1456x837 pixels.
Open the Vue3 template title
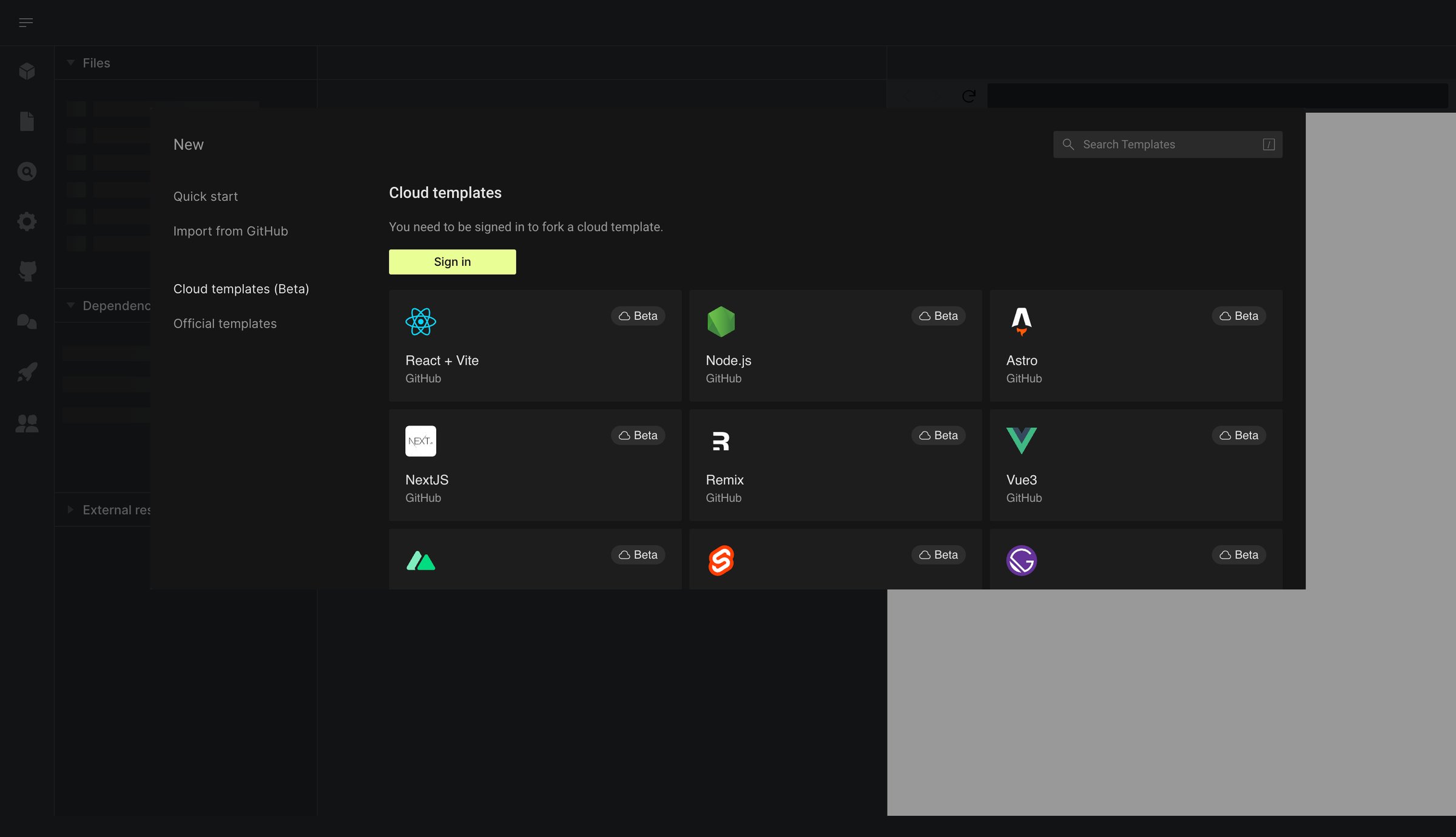point(1022,480)
